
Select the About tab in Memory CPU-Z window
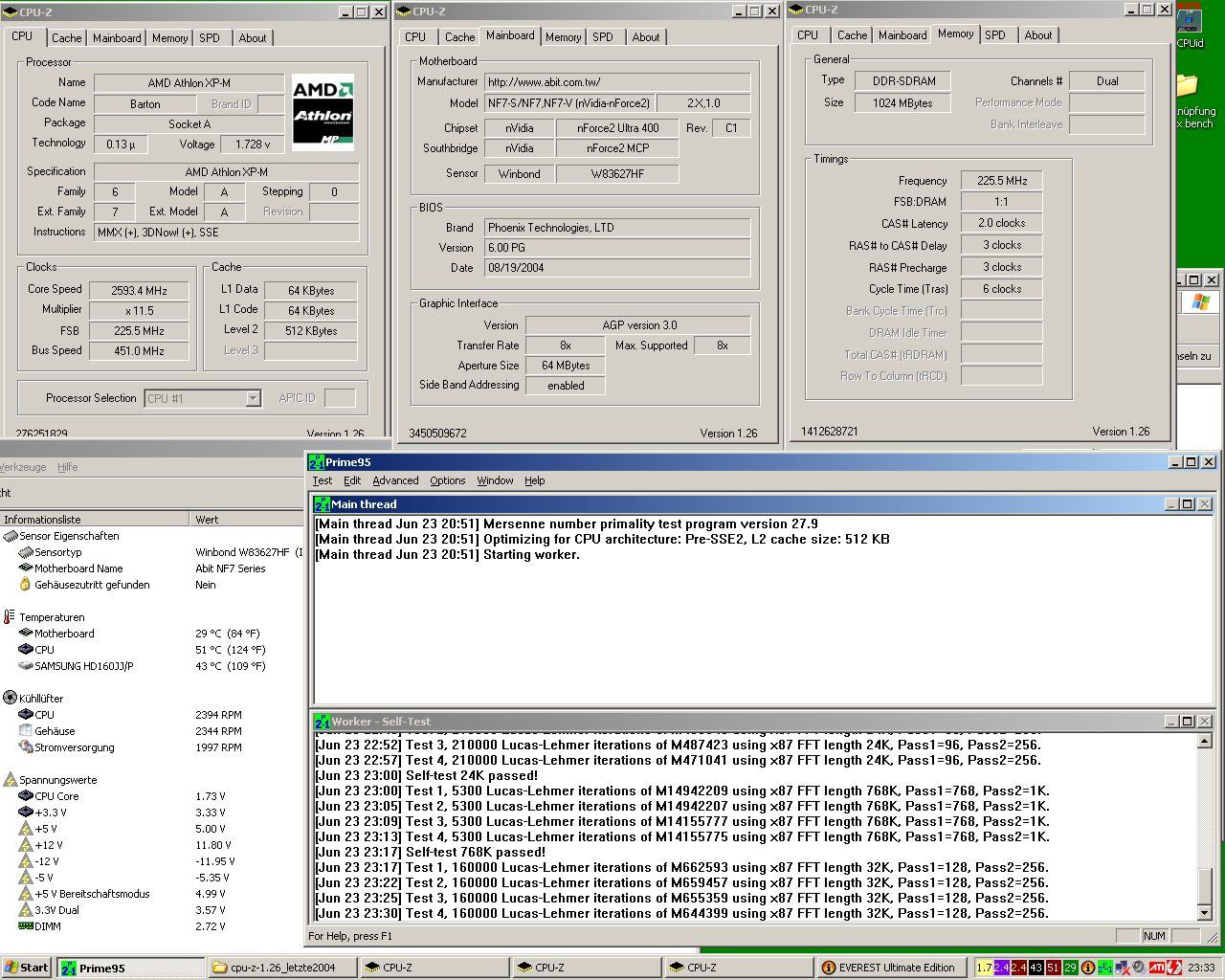(x=1037, y=35)
